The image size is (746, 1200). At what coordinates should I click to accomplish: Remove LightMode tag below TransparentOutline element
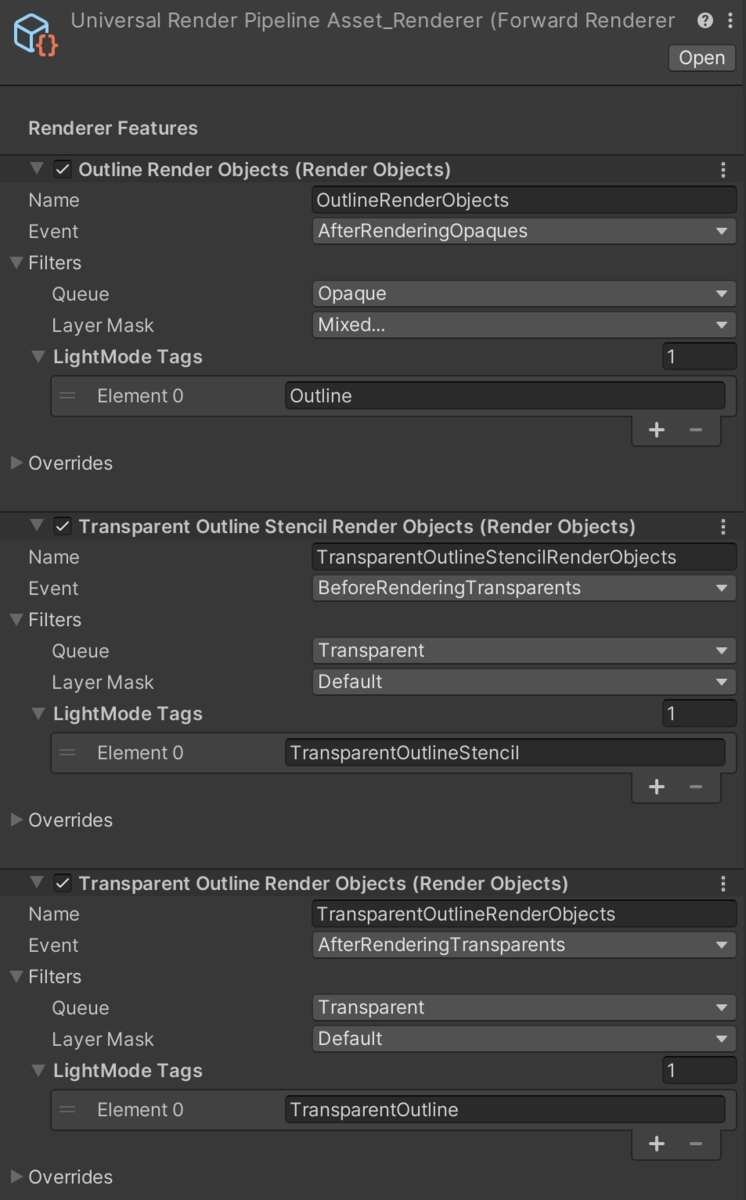(696, 1144)
